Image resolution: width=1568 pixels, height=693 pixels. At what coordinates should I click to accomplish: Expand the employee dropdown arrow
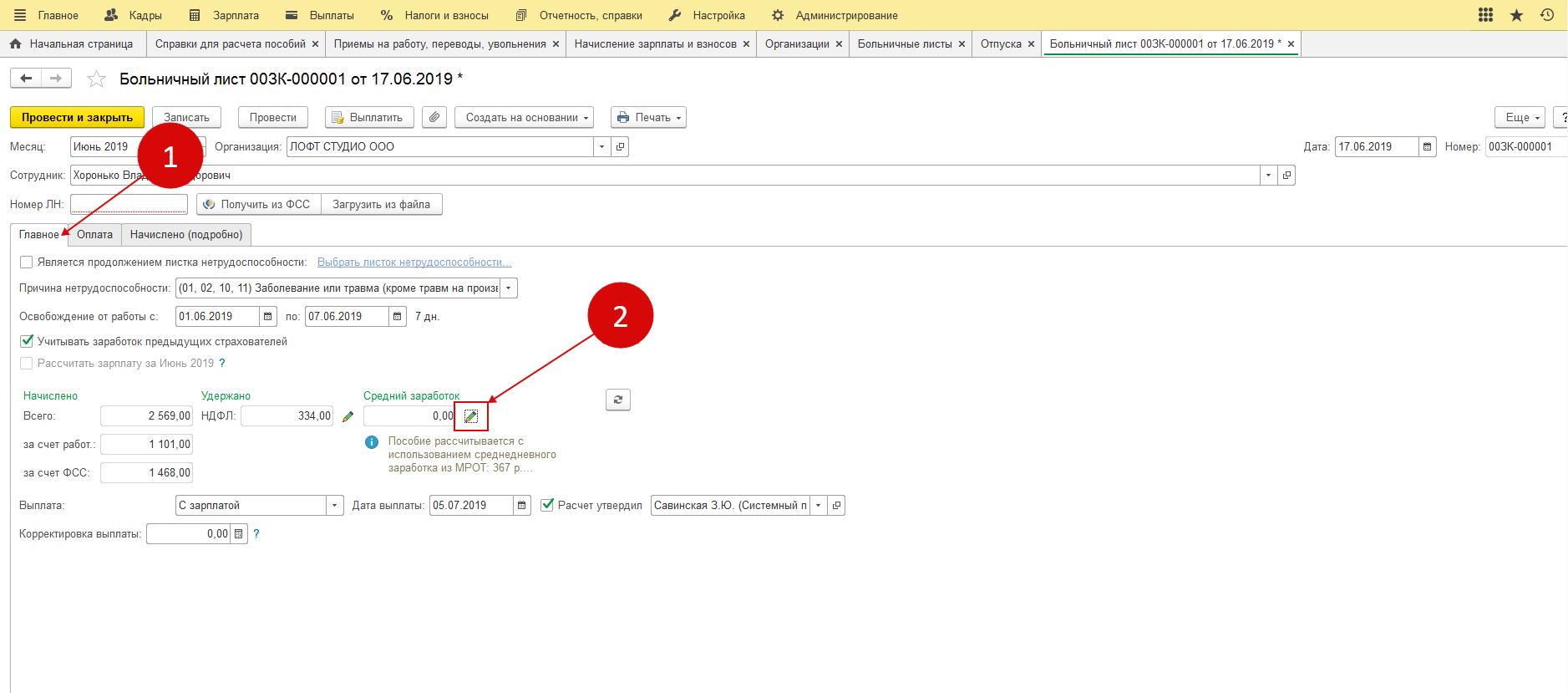pos(1269,175)
